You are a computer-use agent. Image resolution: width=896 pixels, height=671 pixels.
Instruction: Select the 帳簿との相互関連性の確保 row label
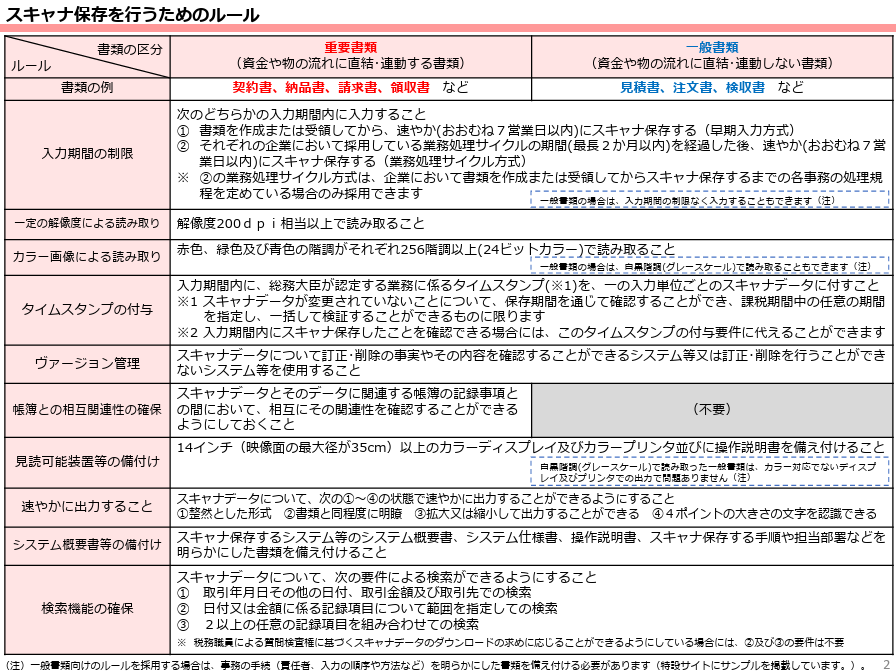(88, 410)
